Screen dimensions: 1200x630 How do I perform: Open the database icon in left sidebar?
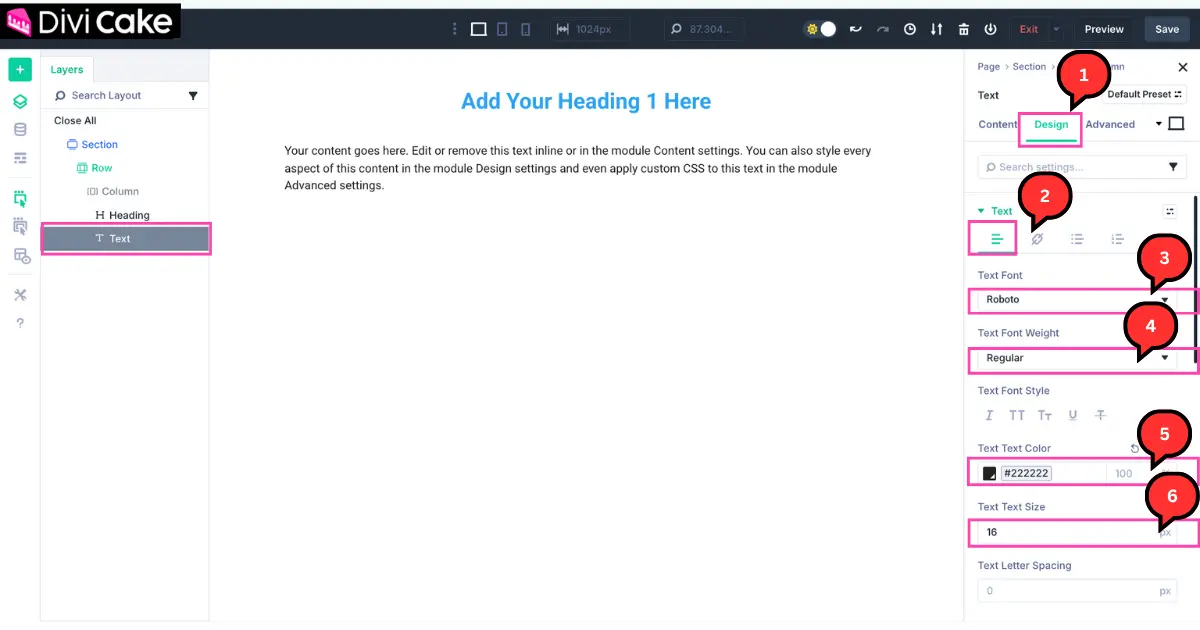[19, 130]
